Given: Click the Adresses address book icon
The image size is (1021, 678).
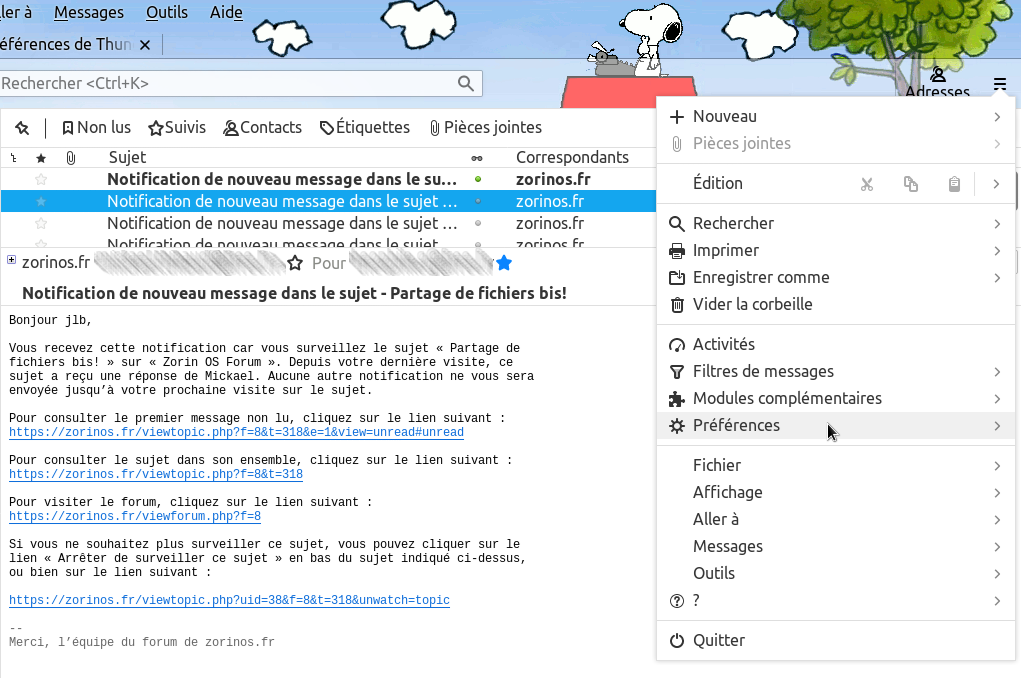Looking at the screenshot, I should [x=938, y=77].
